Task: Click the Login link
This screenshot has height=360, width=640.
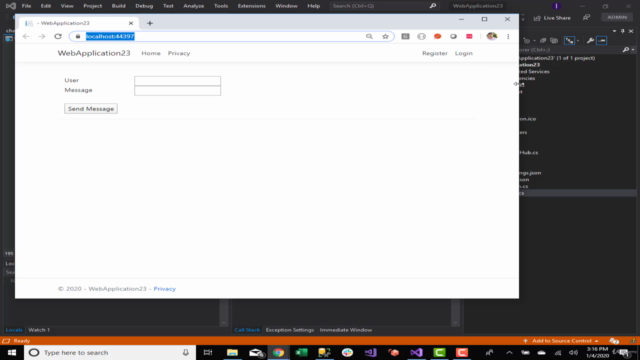Action: 464,53
